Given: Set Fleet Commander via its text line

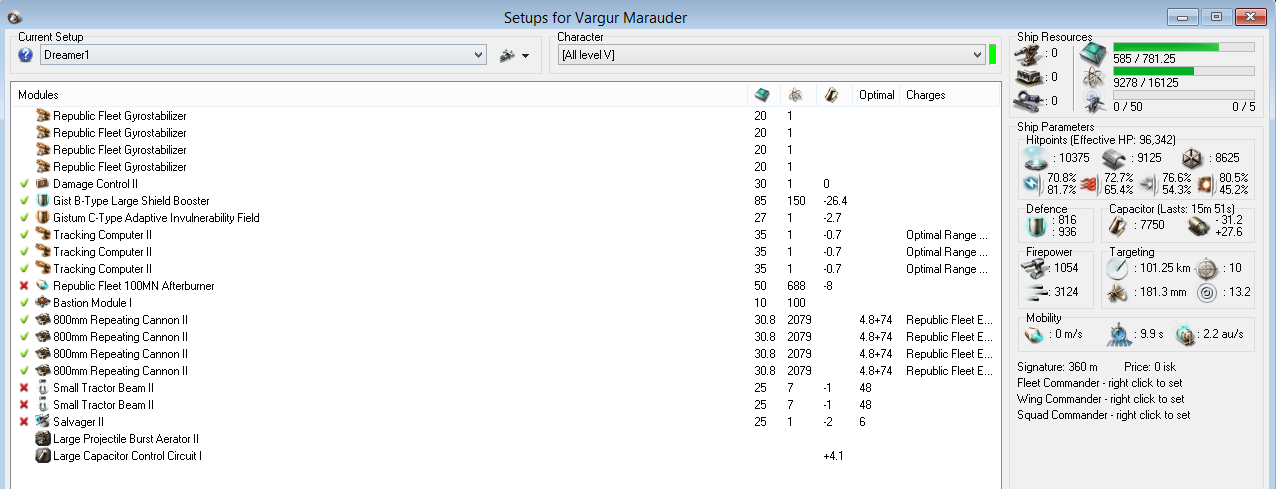Looking at the screenshot, I should [1103, 383].
